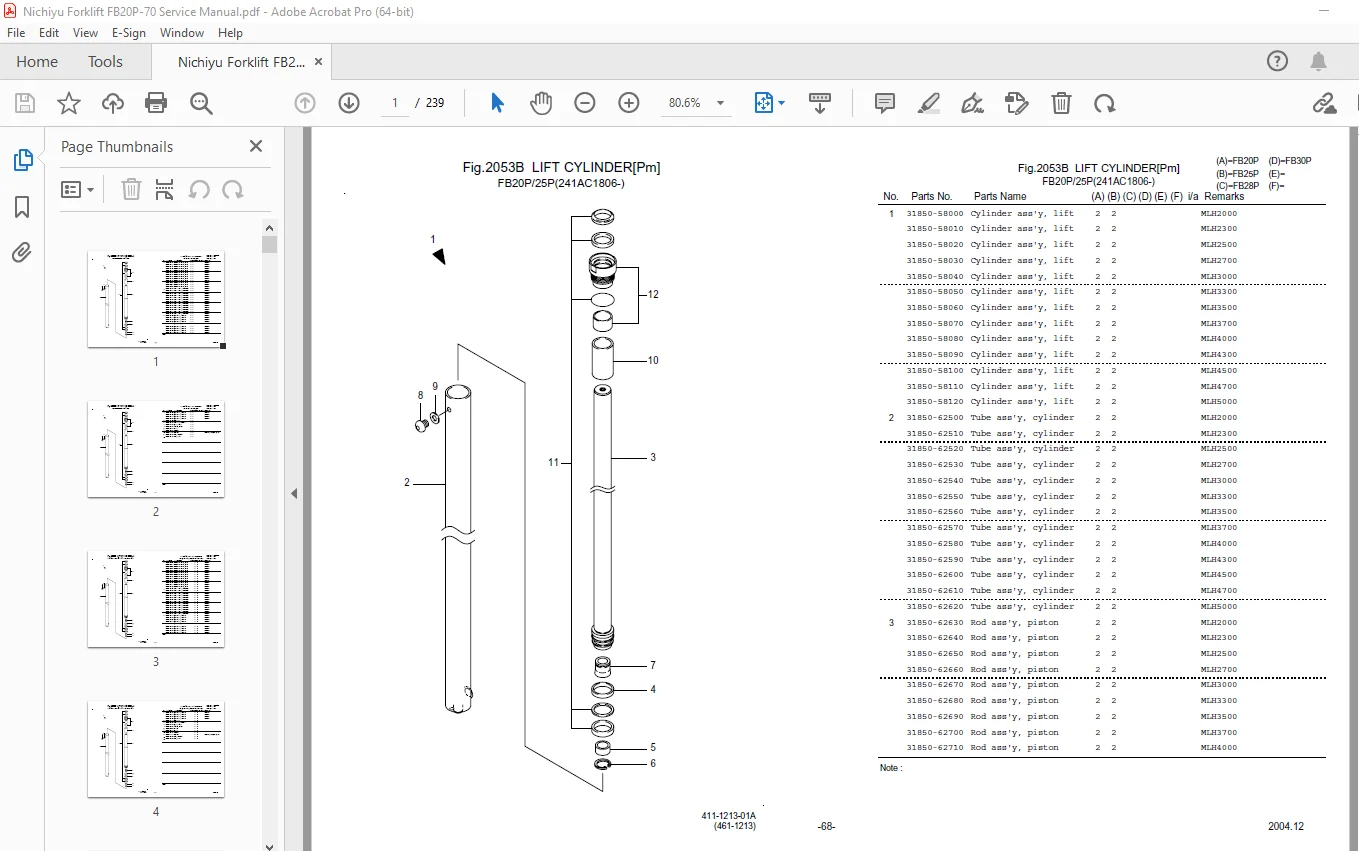The width and height of the screenshot is (1359, 851).
Task: Open the Bookmarks panel icon
Action: coord(22,207)
